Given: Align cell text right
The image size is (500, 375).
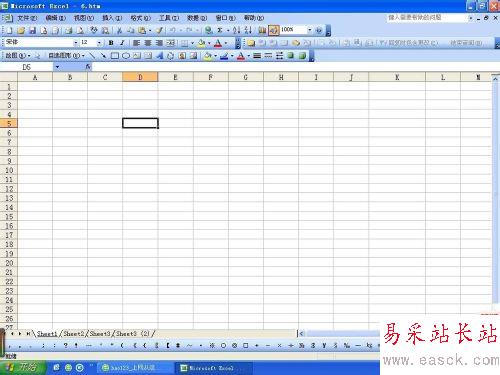Looking at the screenshot, I should (x=159, y=43).
